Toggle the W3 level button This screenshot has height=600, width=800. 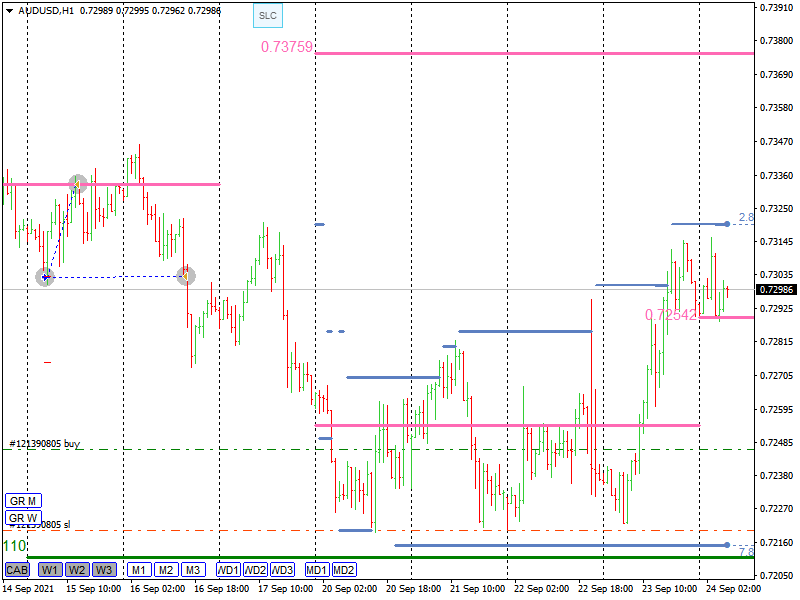pos(104,570)
